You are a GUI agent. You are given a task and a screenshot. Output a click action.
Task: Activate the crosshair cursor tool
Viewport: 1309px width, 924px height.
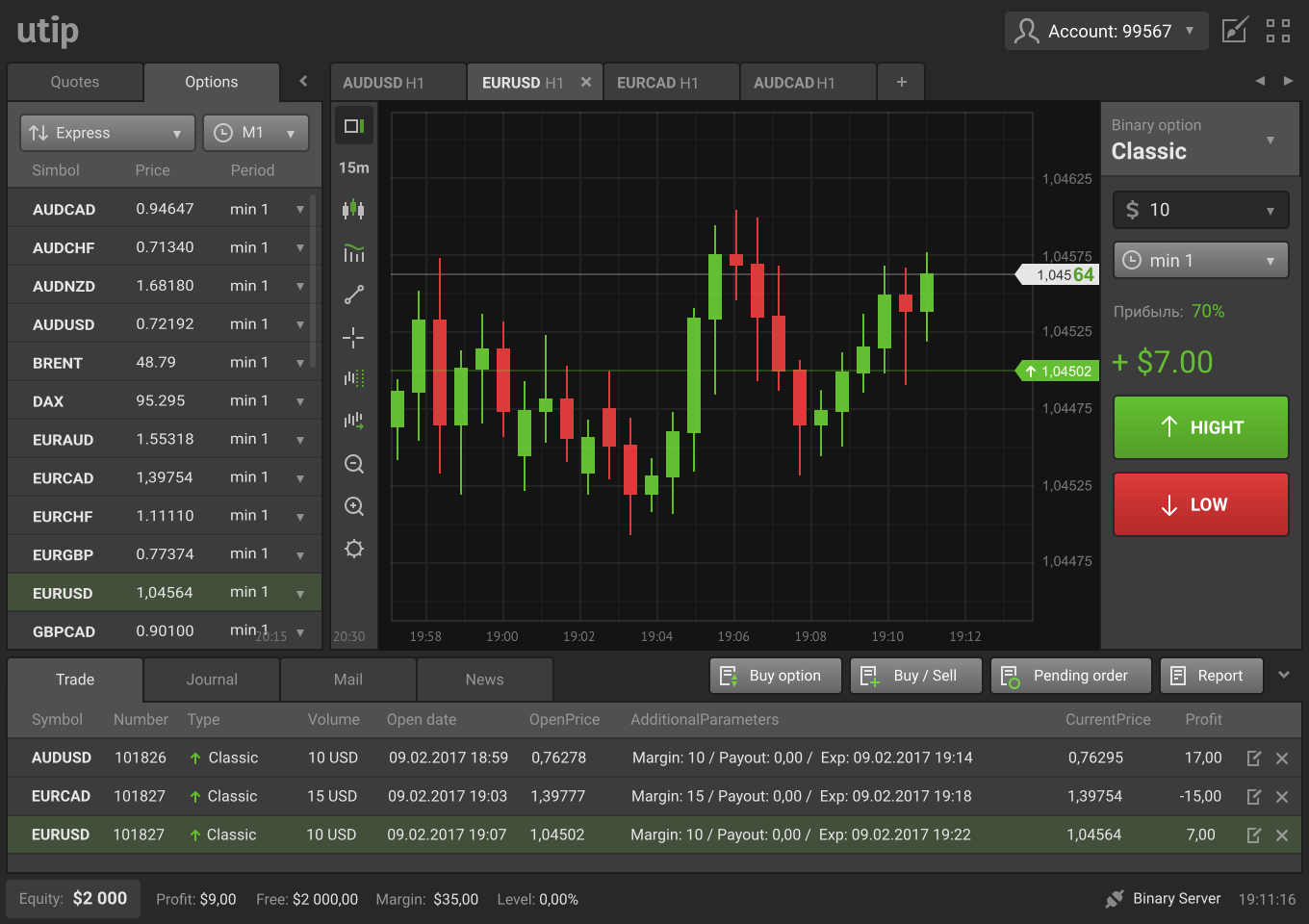pyautogui.click(x=353, y=337)
